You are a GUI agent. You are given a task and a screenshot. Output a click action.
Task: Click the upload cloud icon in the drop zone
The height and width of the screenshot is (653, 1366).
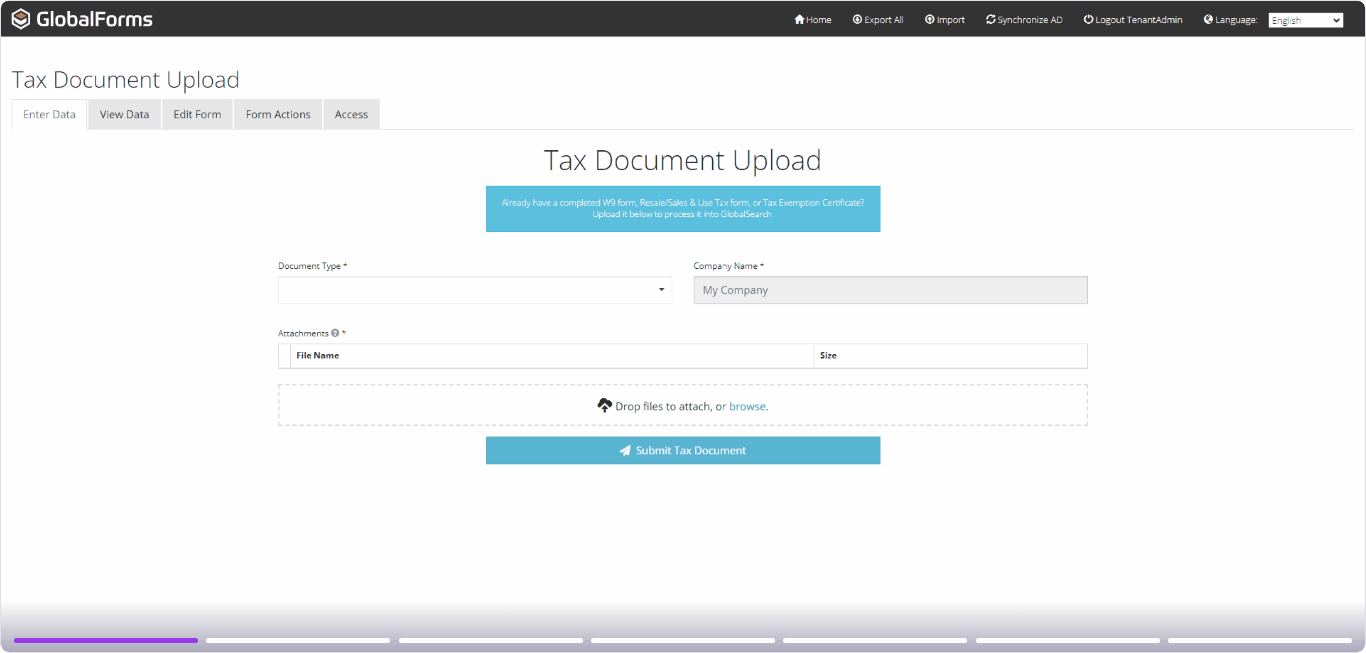click(x=605, y=404)
